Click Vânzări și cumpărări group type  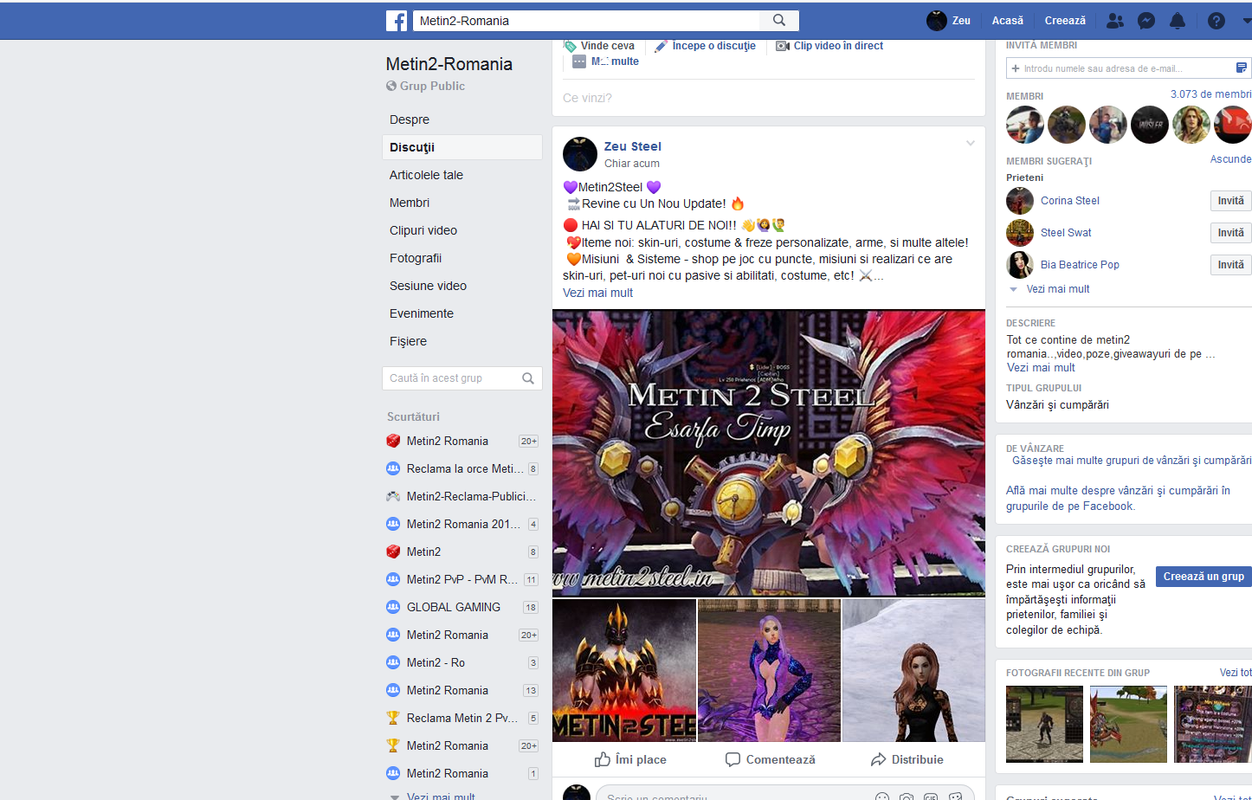[1057, 405]
